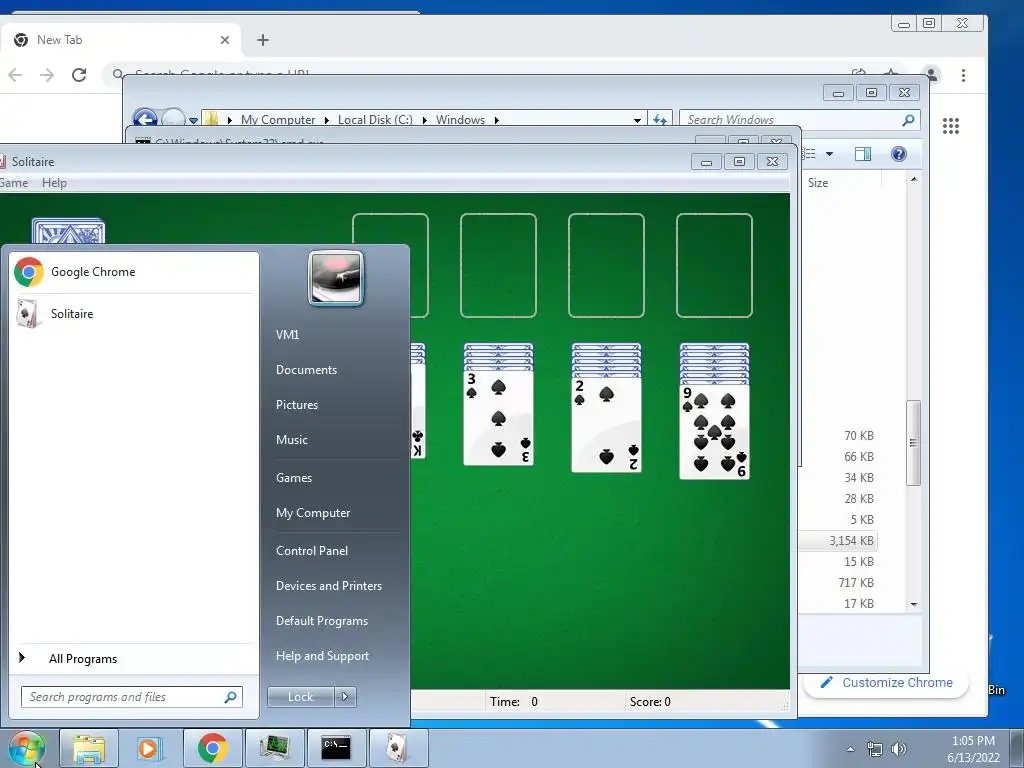Select the 2 of spades card
Image resolution: width=1024 pixels, height=768 pixels.
606,424
